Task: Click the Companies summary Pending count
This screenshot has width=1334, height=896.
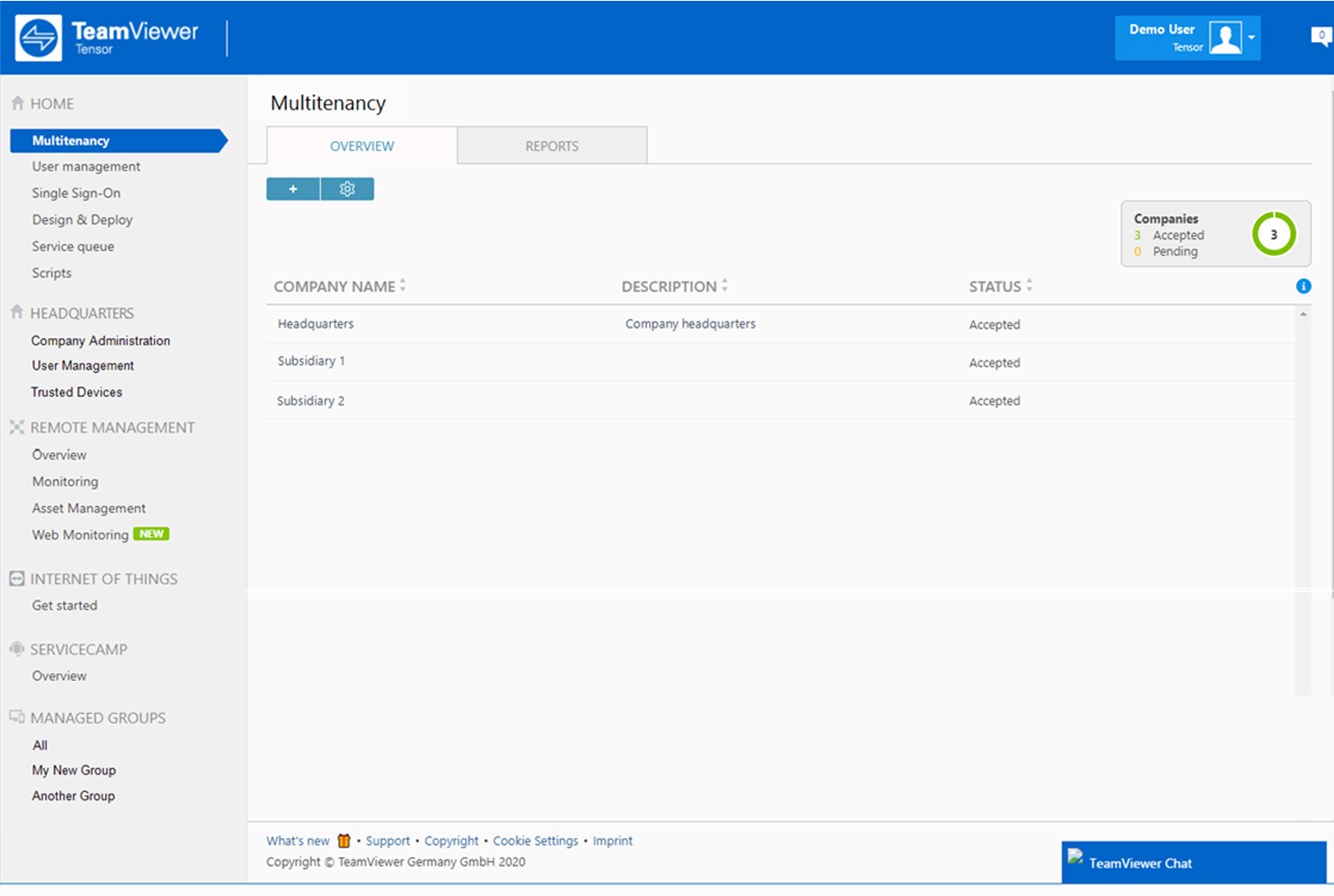Action: click(x=1167, y=252)
